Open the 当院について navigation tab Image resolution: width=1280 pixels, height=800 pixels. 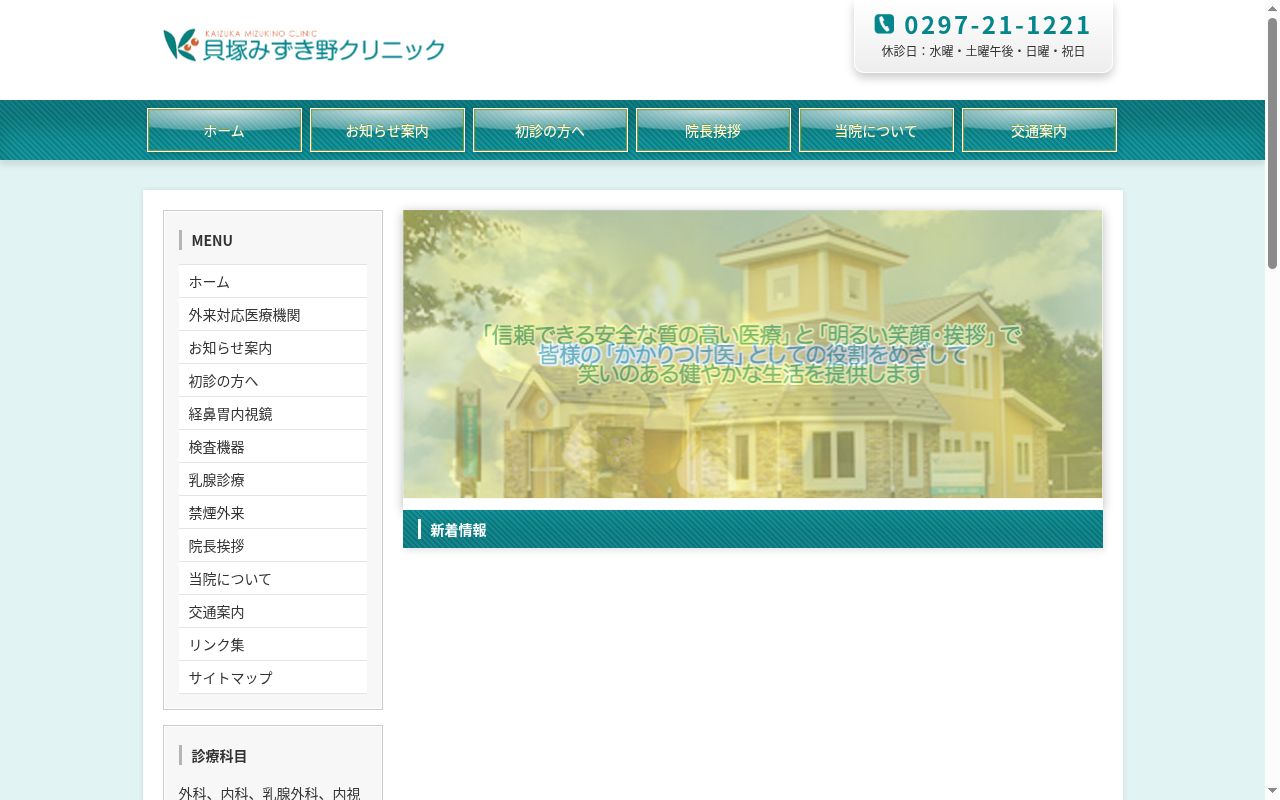(876, 130)
